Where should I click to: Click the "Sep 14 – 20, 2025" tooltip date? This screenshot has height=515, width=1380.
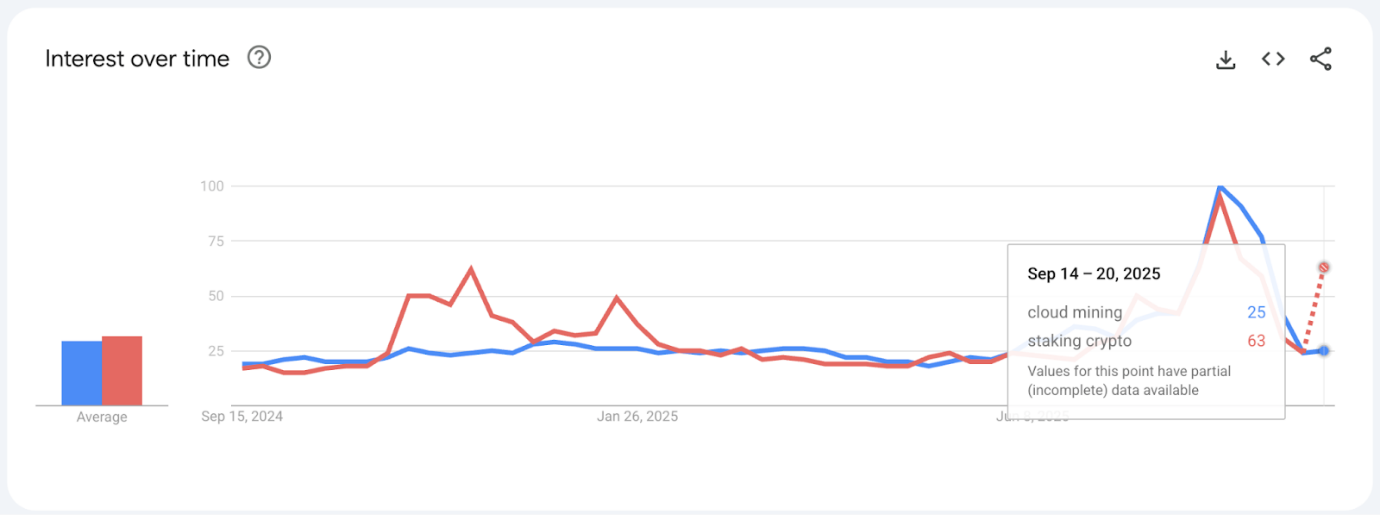[x=1094, y=274]
